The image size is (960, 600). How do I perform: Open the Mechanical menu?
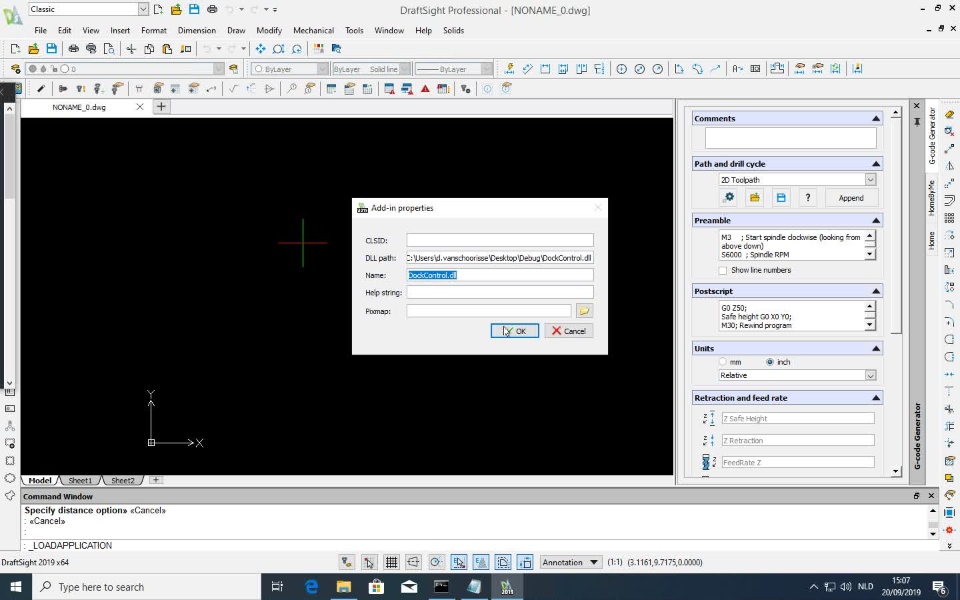coord(315,30)
